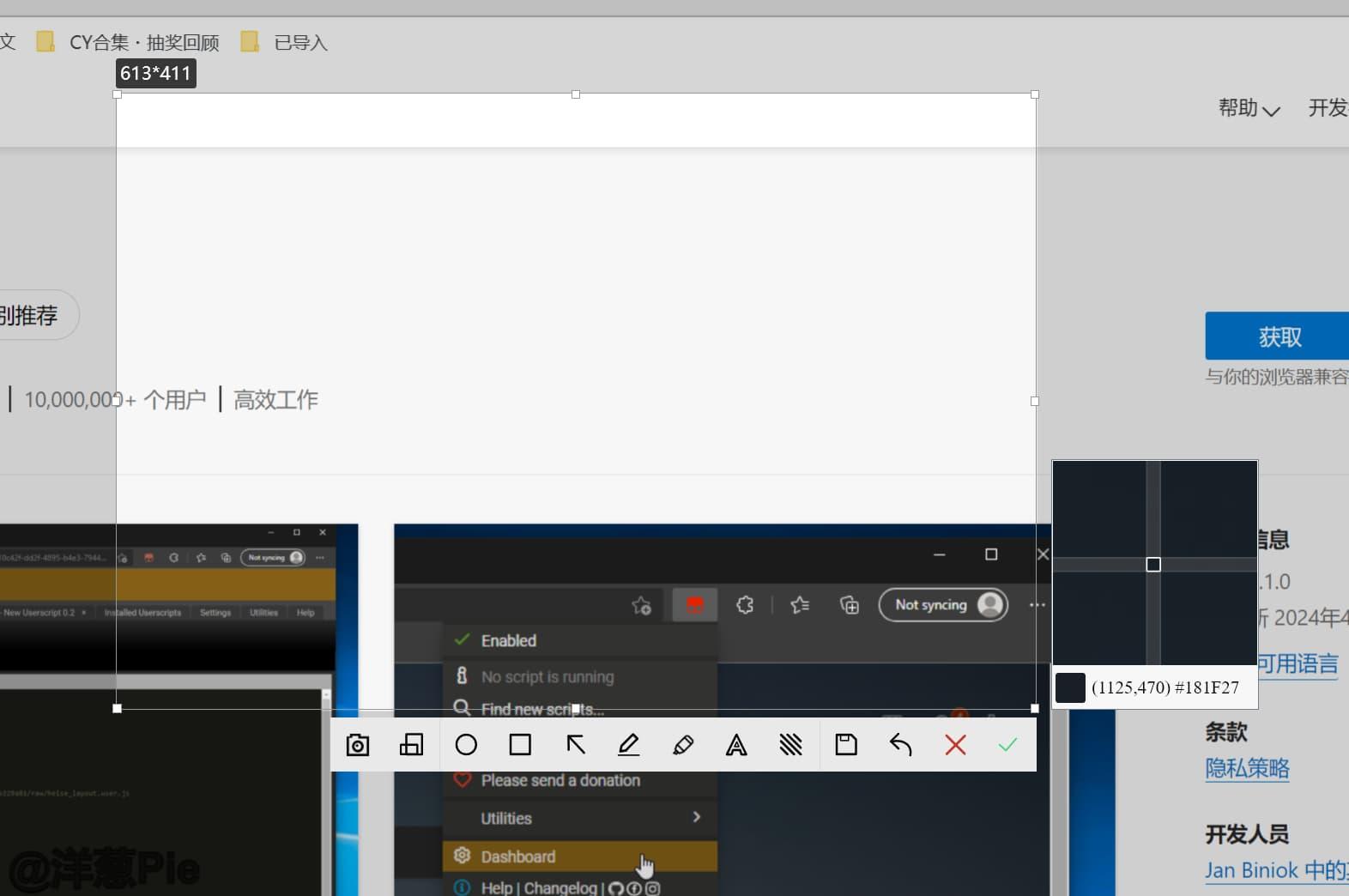This screenshot has width=1349, height=896.
Task: Activate the text annotation tool
Action: [736, 745]
